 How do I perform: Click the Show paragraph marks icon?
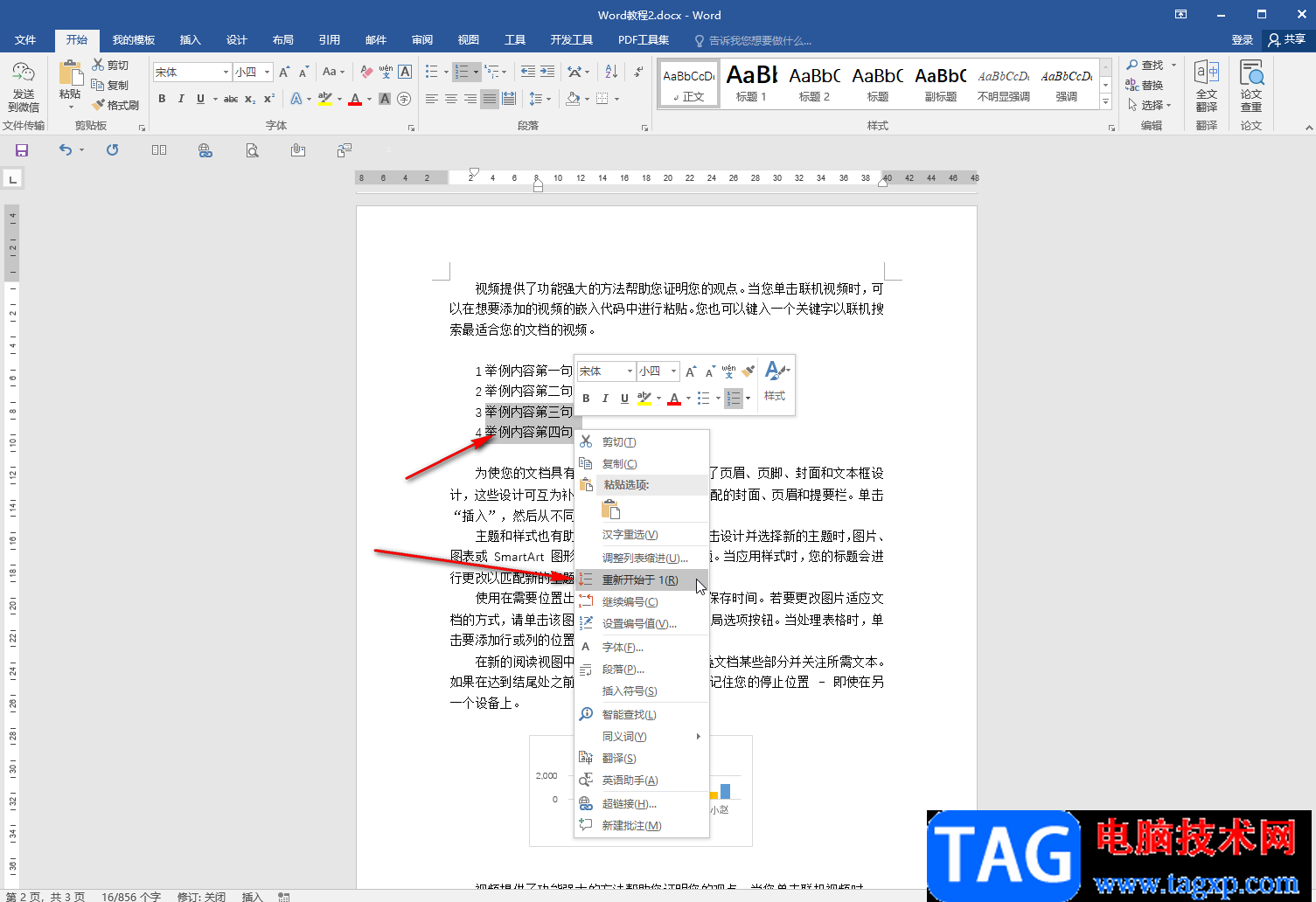(638, 72)
